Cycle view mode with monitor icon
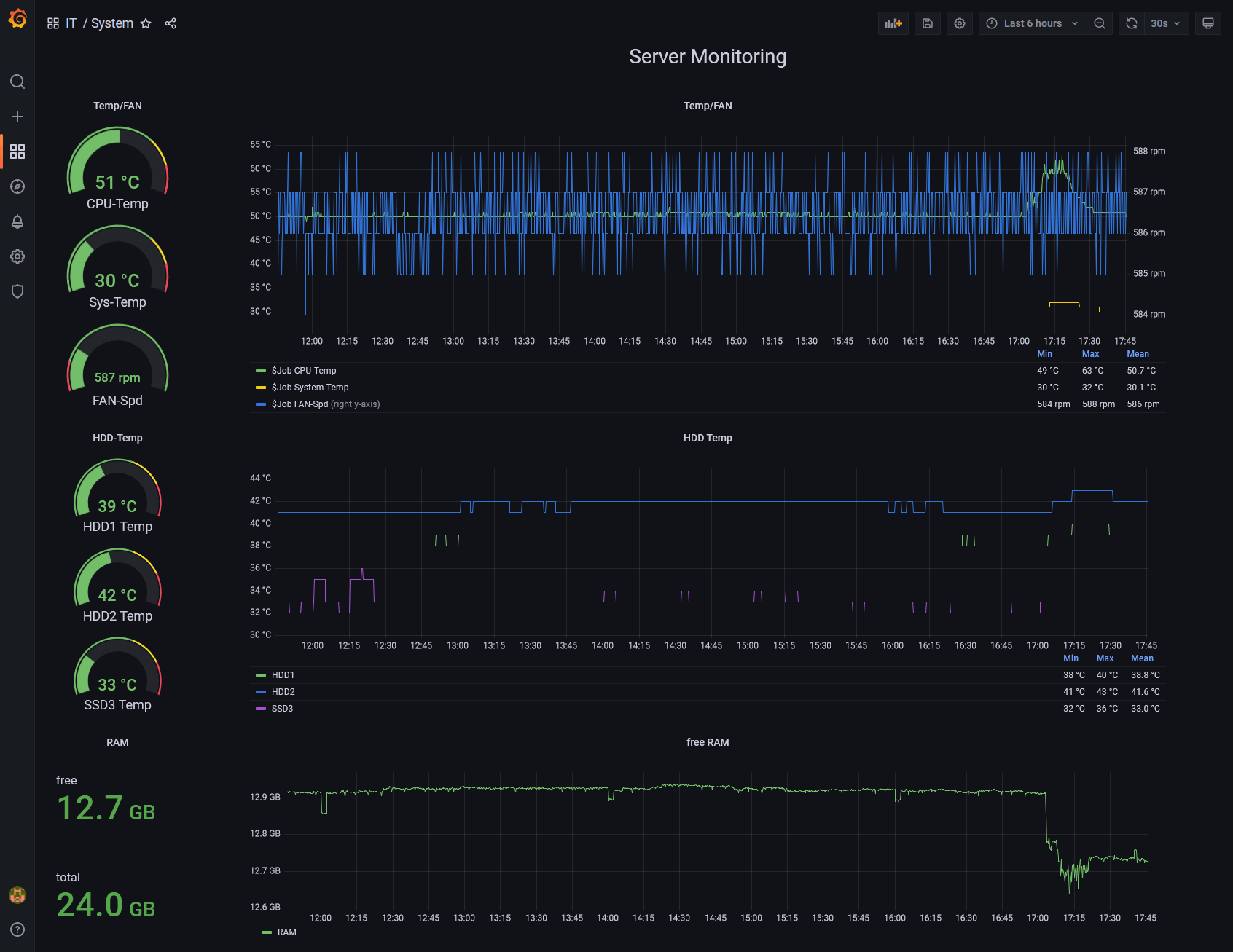The image size is (1233, 952). [1208, 23]
